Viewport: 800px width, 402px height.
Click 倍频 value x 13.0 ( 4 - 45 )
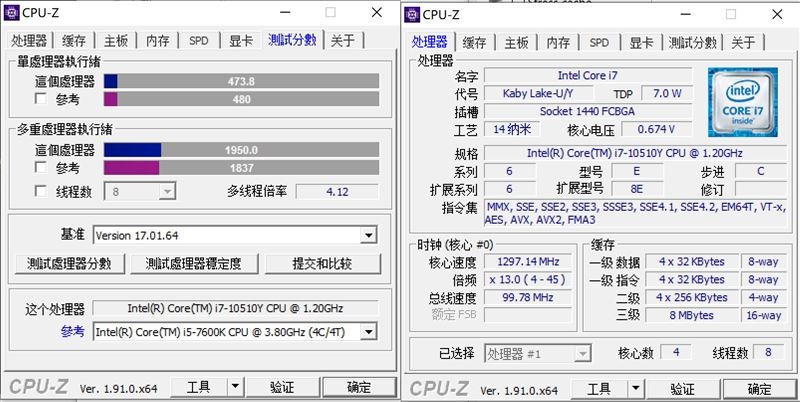528,280
